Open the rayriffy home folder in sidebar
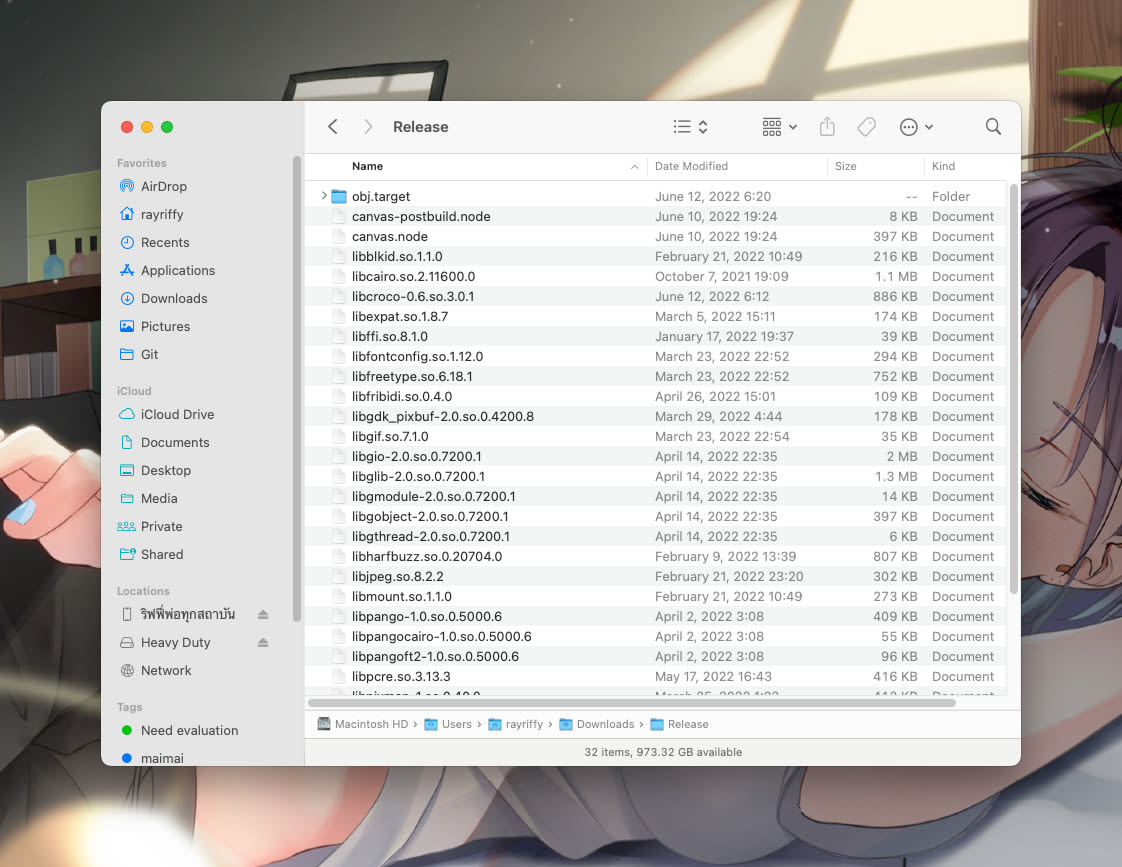The height and width of the screenshot is (867, 1122). (162, 214)
